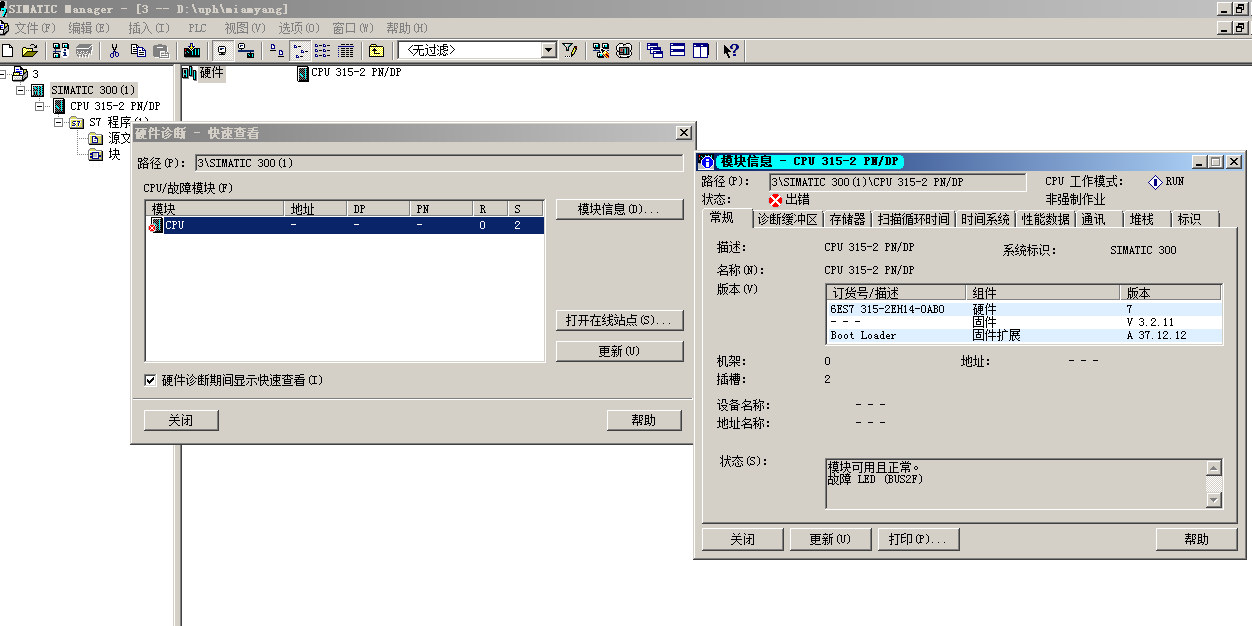Click status box scrollbar down arrow
Viewport: 1252px width, 626px height.
coord(1214,500)
